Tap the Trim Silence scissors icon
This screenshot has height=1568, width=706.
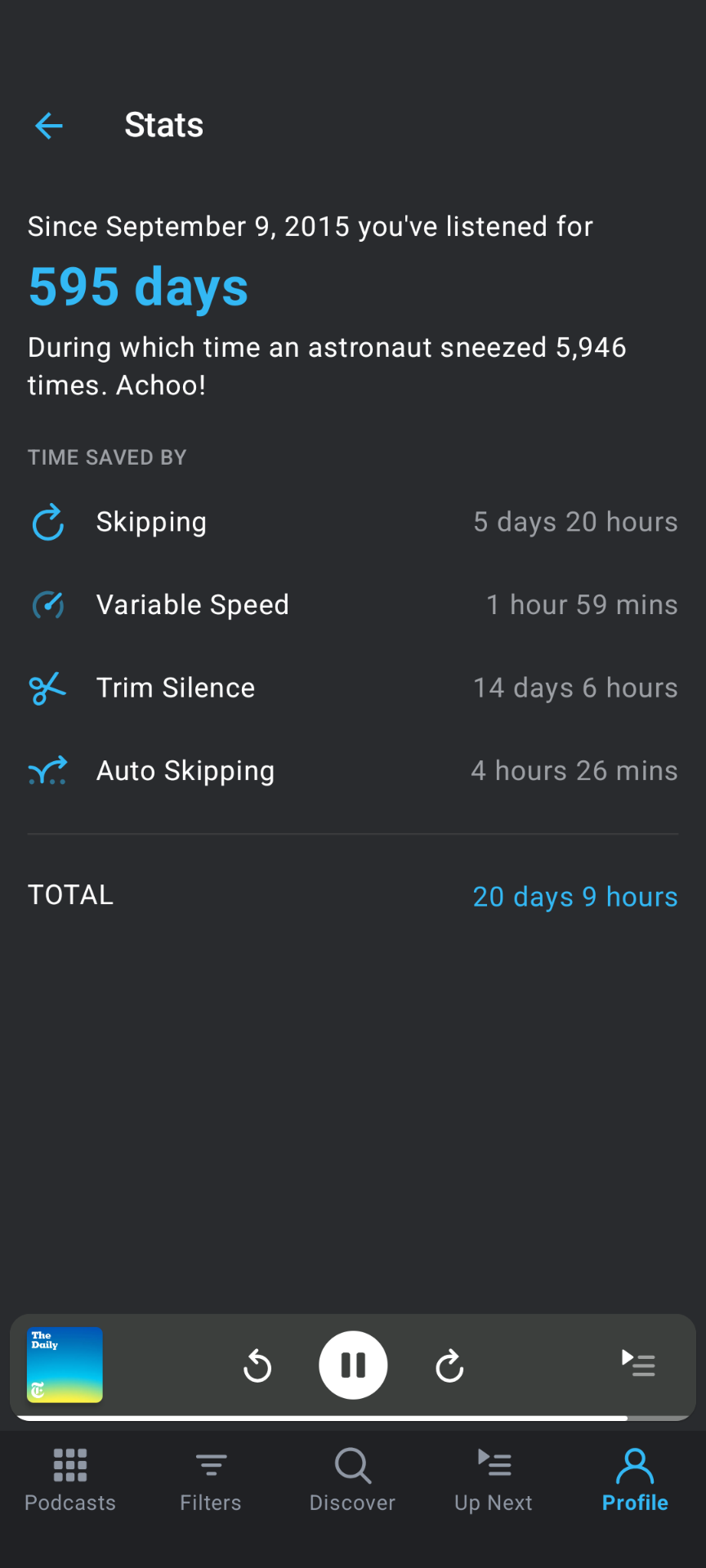pos(48,688)
